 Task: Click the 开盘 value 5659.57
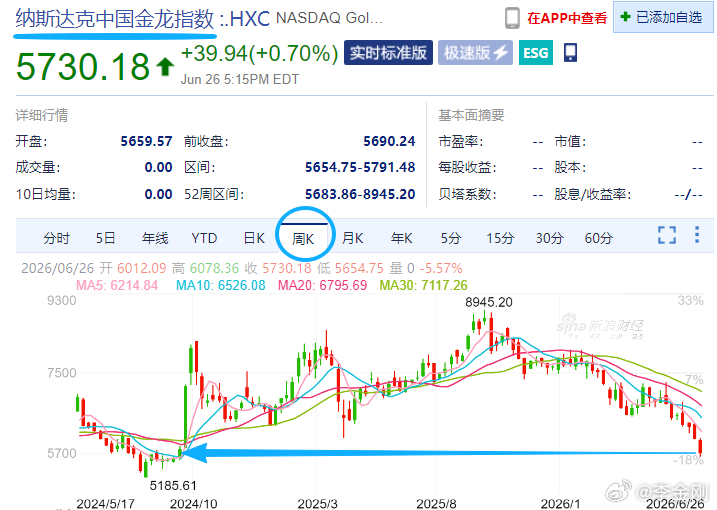click(x=146, y=141)
